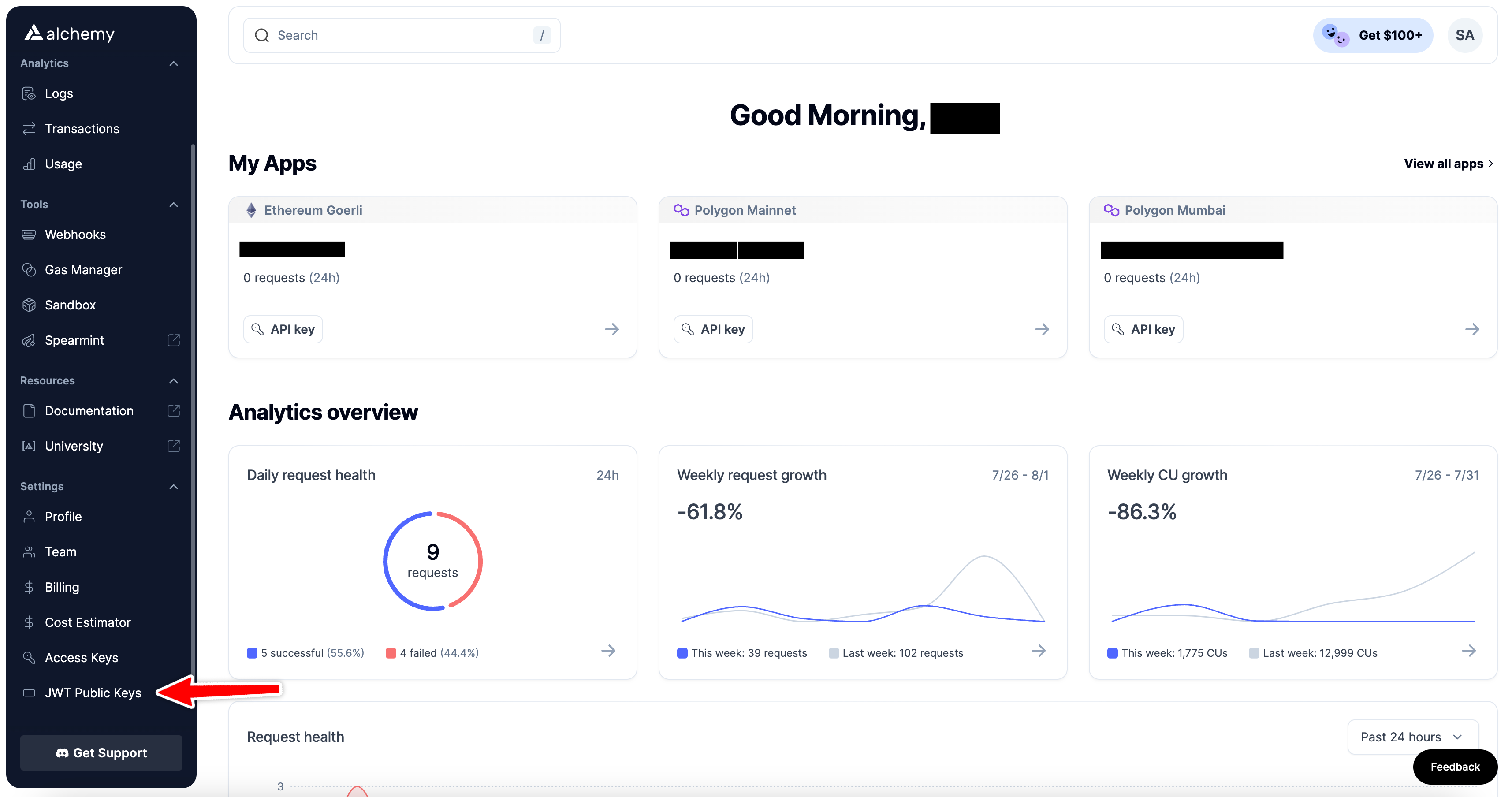Click the Get Support button

coord(101,753)
